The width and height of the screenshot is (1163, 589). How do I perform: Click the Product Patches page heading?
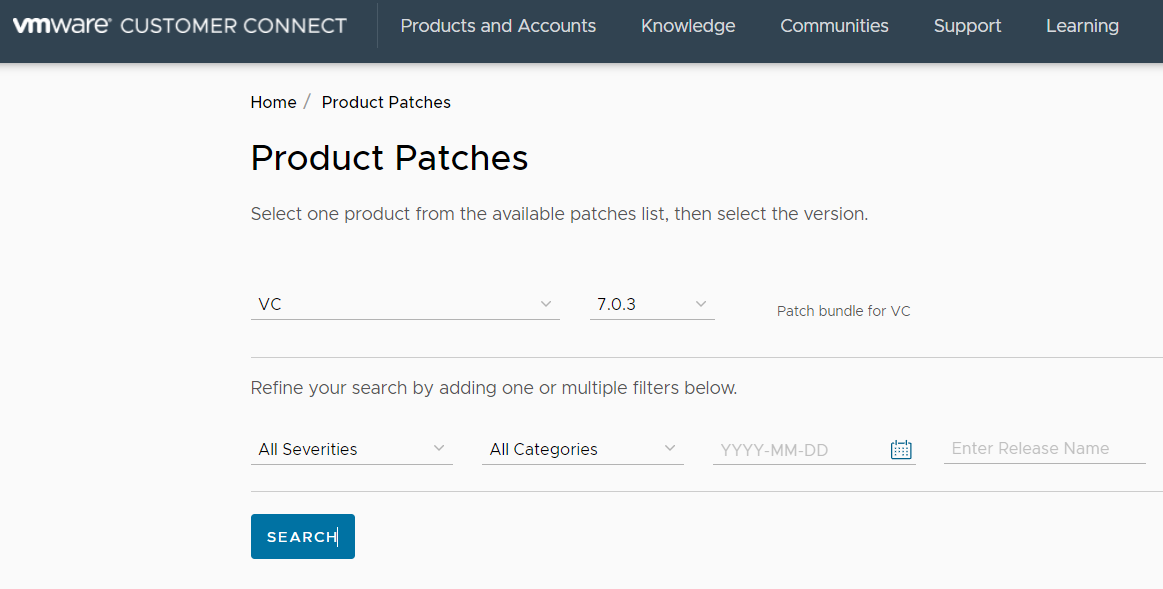tap(389, 158)
